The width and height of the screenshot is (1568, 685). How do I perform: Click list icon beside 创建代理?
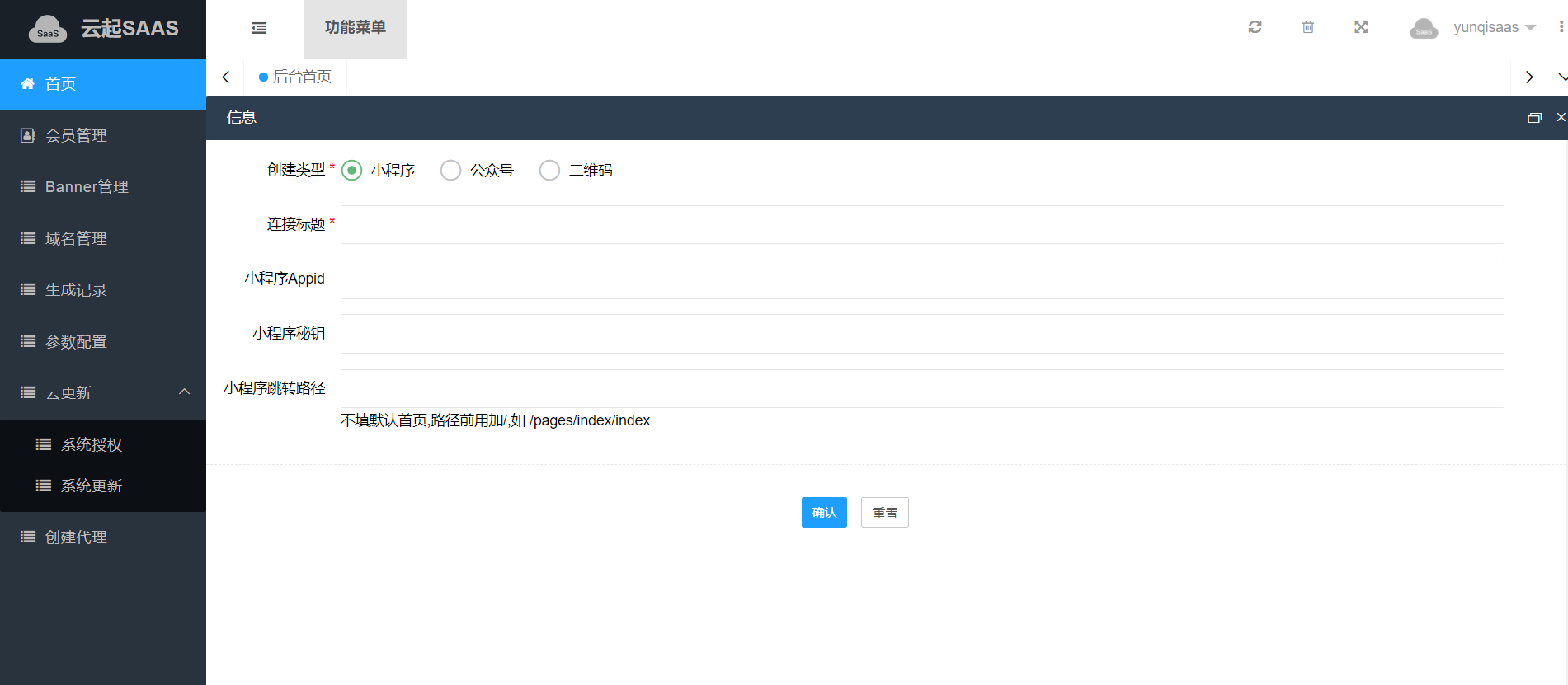click(28, 537)
